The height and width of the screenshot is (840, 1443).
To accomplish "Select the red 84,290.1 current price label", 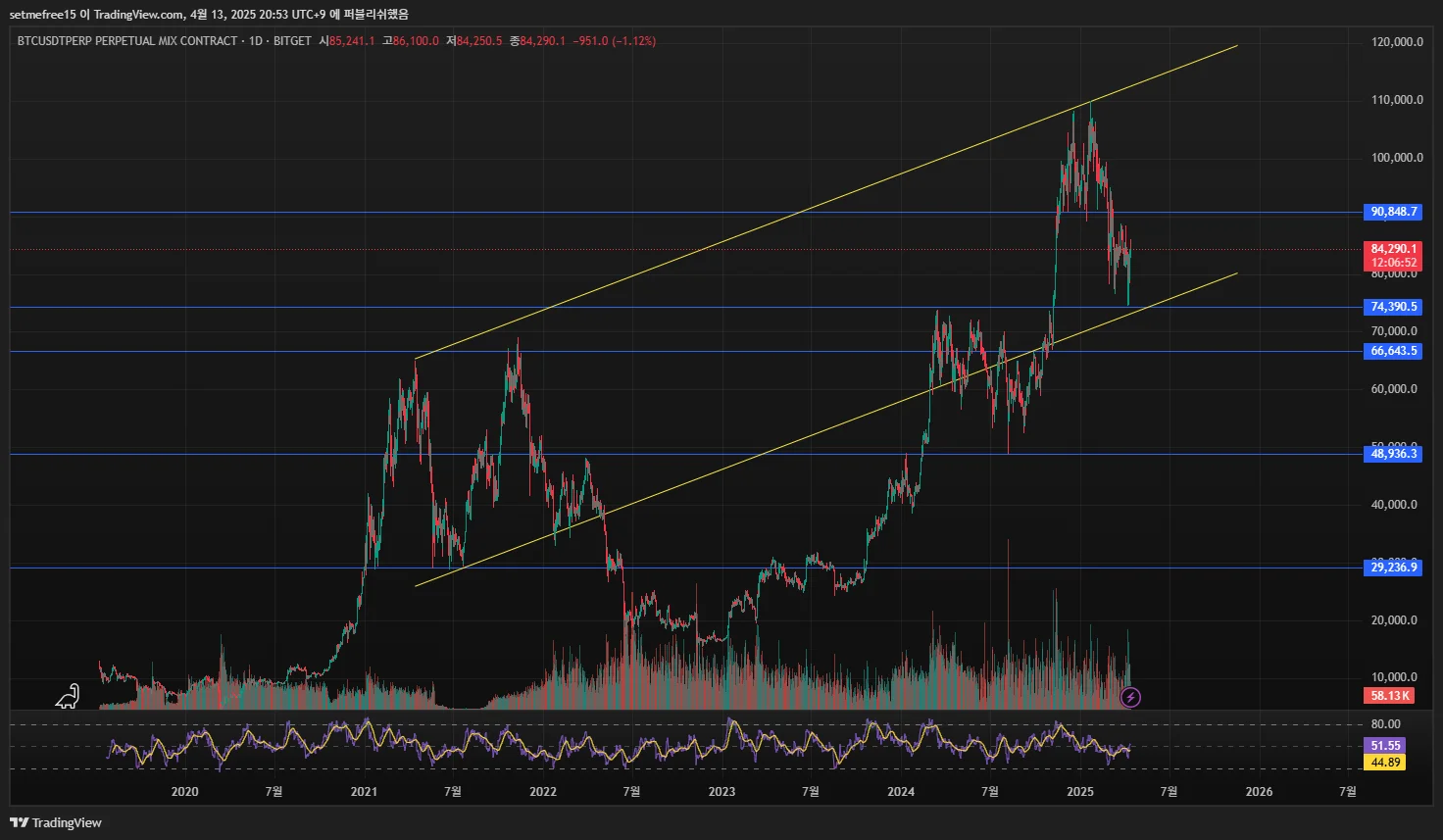I will point(1393,249).
